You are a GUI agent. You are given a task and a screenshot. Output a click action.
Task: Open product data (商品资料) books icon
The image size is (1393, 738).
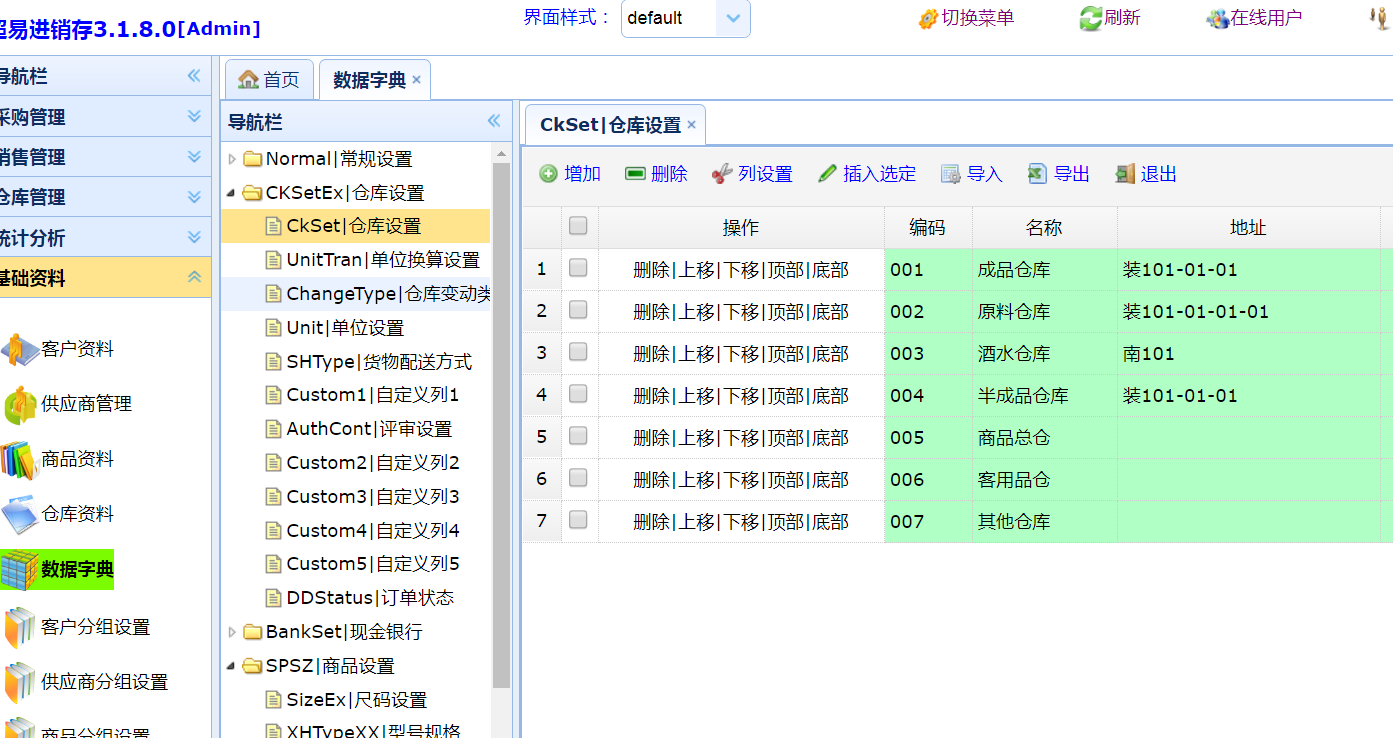click(18, 460)
